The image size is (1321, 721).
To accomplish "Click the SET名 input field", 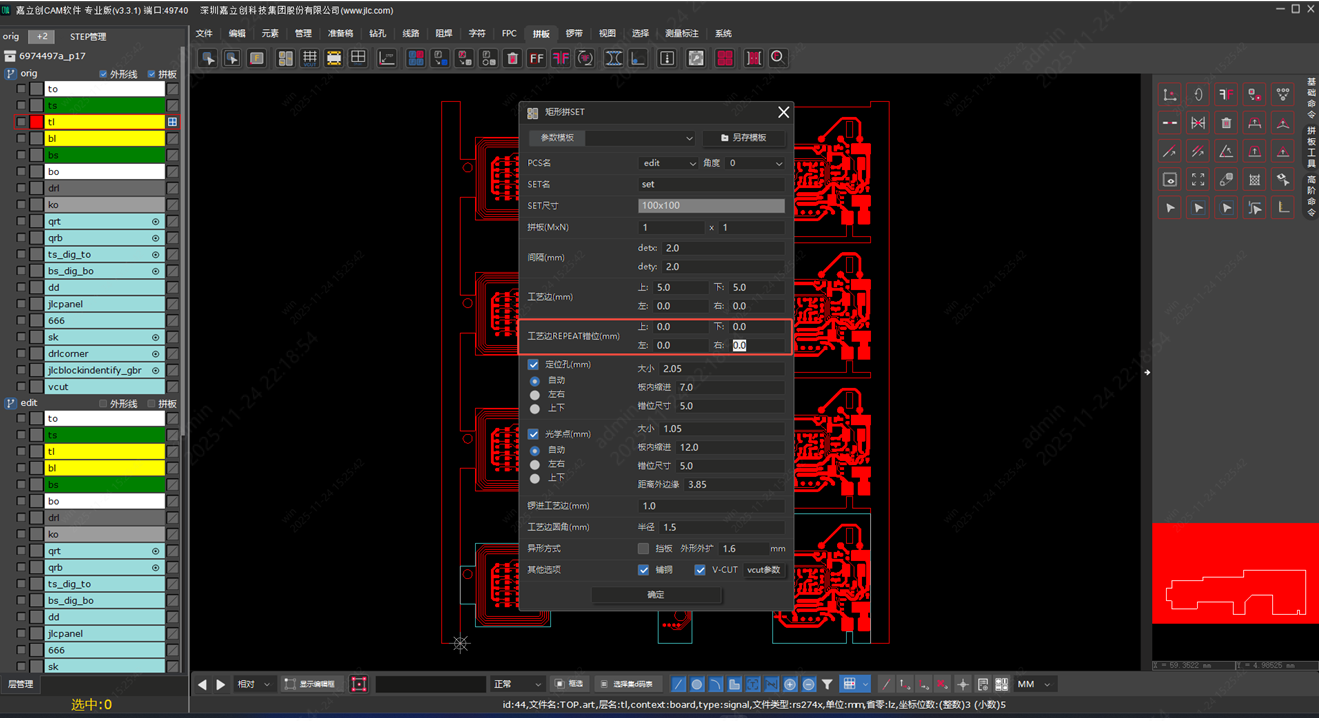I will coord(711,184).
